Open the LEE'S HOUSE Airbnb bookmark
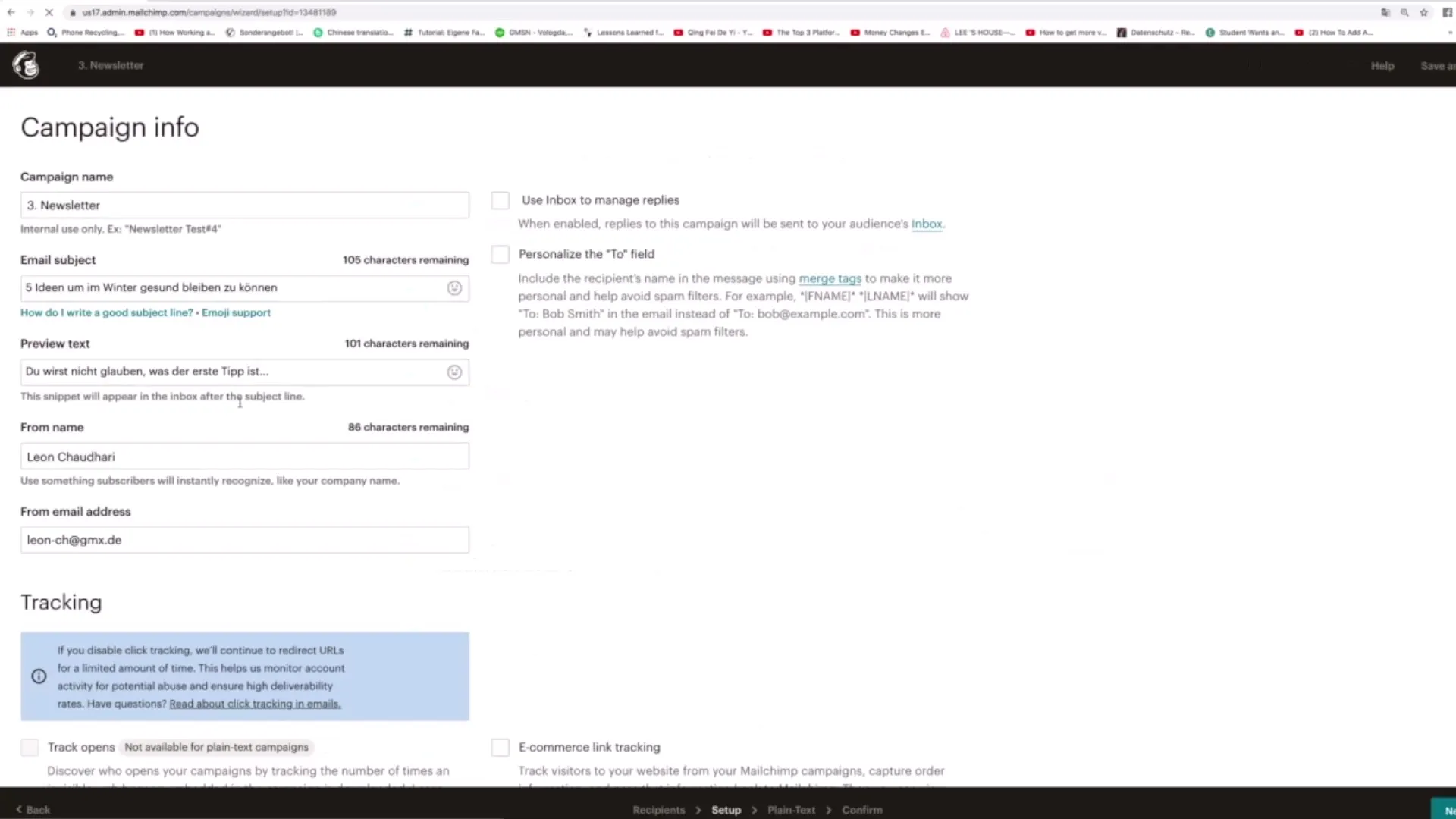The width and height of the screenshot is (1456, 819). [x=978, y=33]
